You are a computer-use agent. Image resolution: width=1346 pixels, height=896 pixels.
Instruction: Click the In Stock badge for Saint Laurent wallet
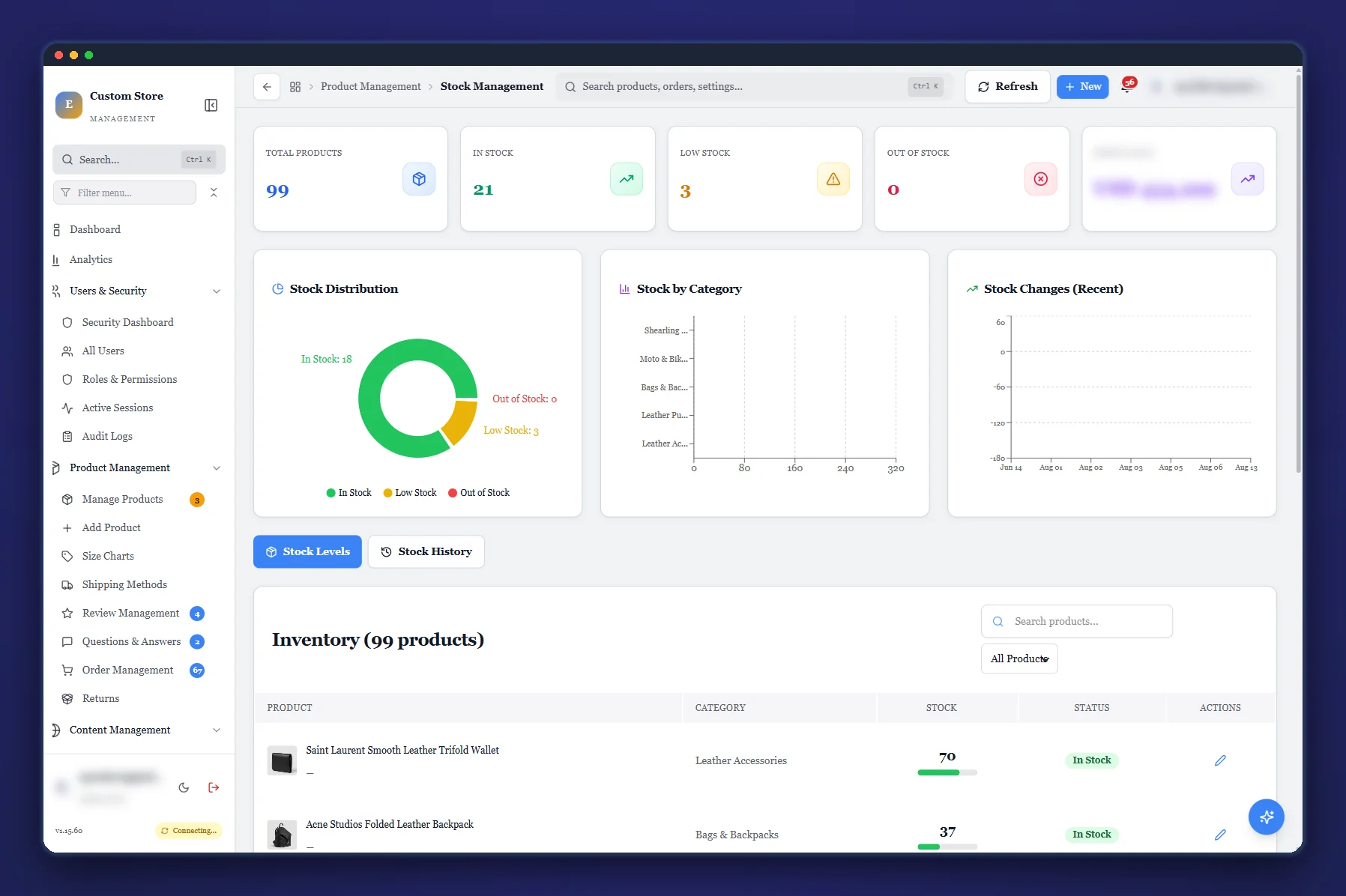coord(1091,760)
